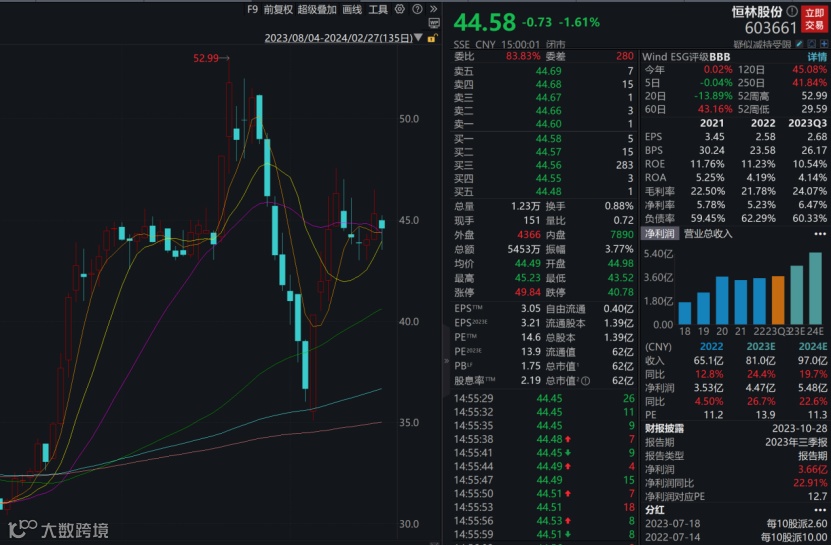The height and width of the screenshot is (546, 831).
Task: Click the 疑似减持受限 notice text
Action: (x=762, y=45)
